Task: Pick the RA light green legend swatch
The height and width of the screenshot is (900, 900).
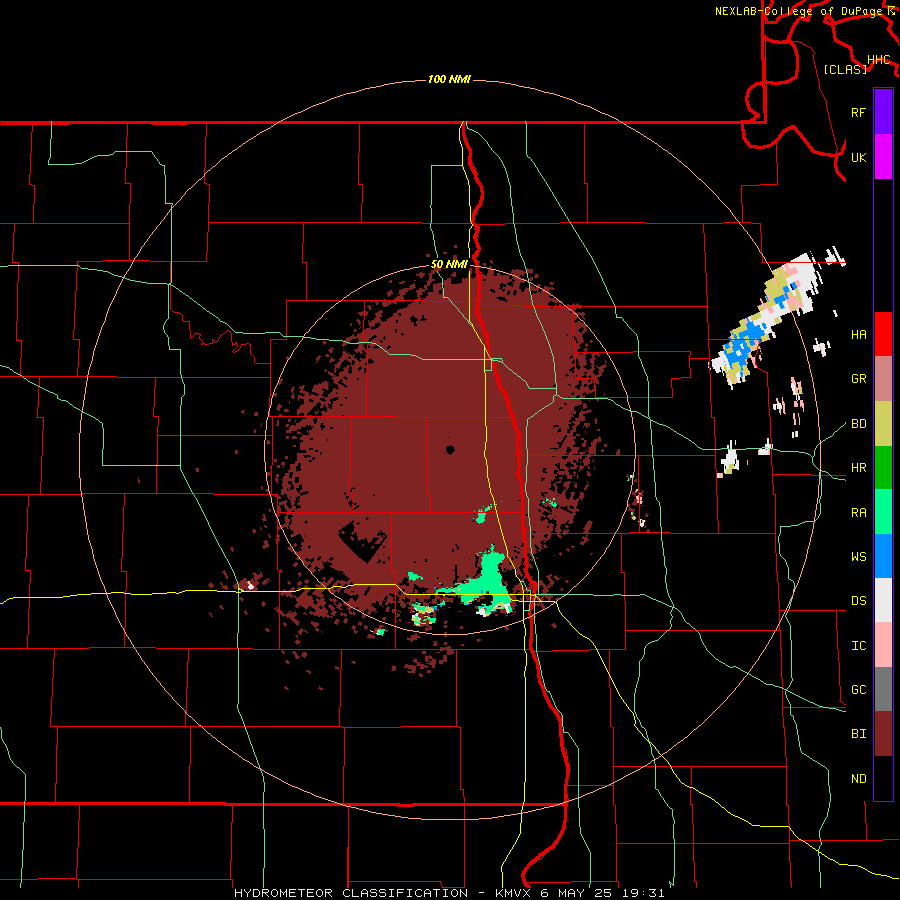Action: 883,512
